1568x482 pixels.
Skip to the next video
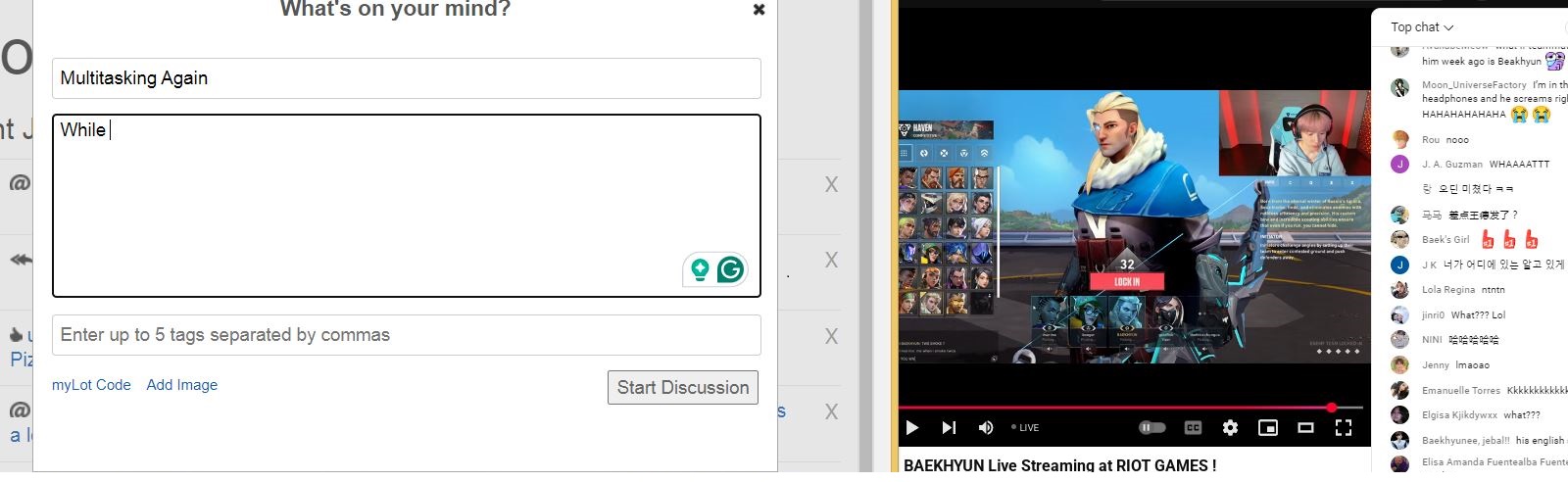(949, 427)
